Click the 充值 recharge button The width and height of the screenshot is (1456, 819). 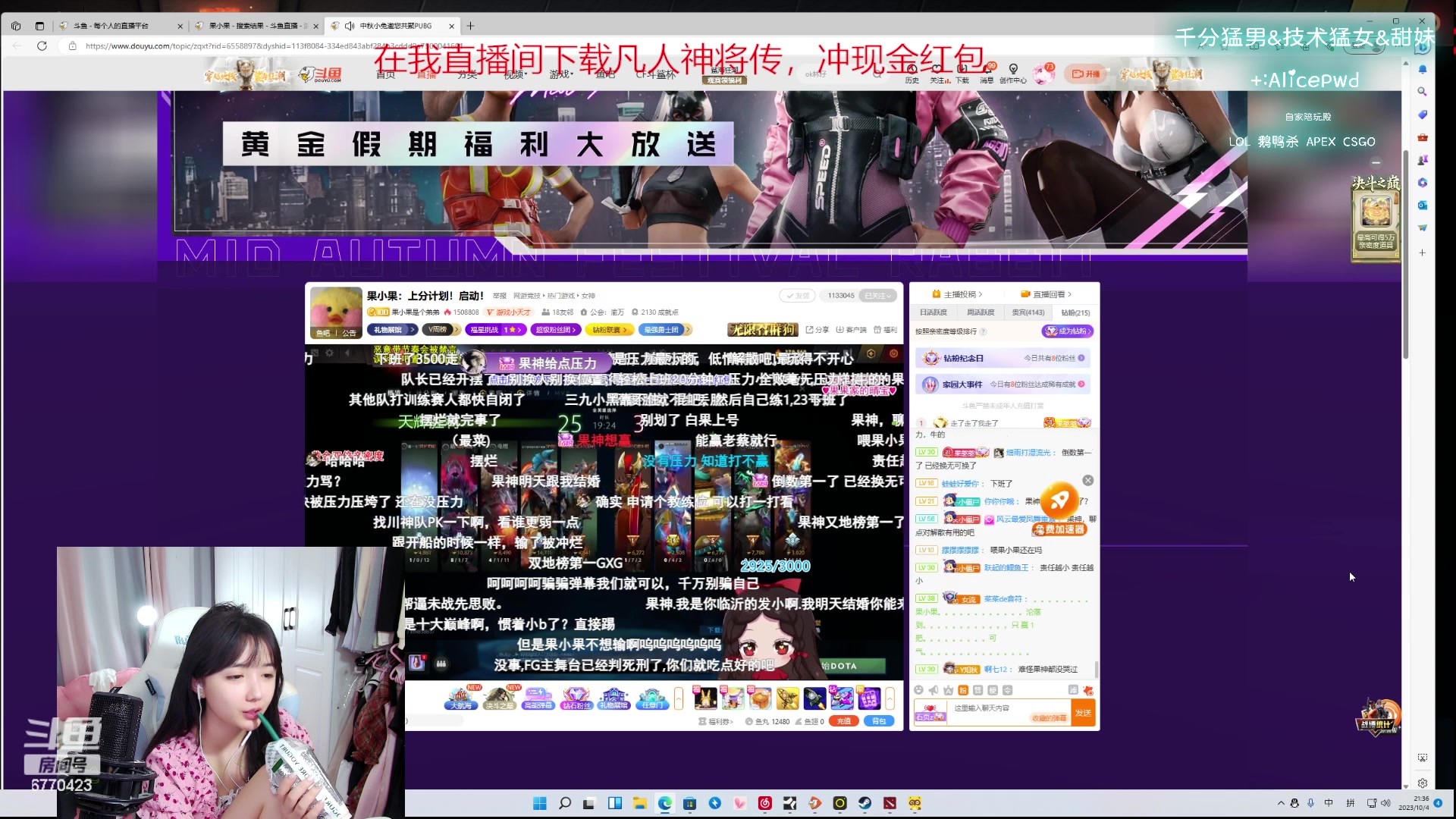(844, 721)
